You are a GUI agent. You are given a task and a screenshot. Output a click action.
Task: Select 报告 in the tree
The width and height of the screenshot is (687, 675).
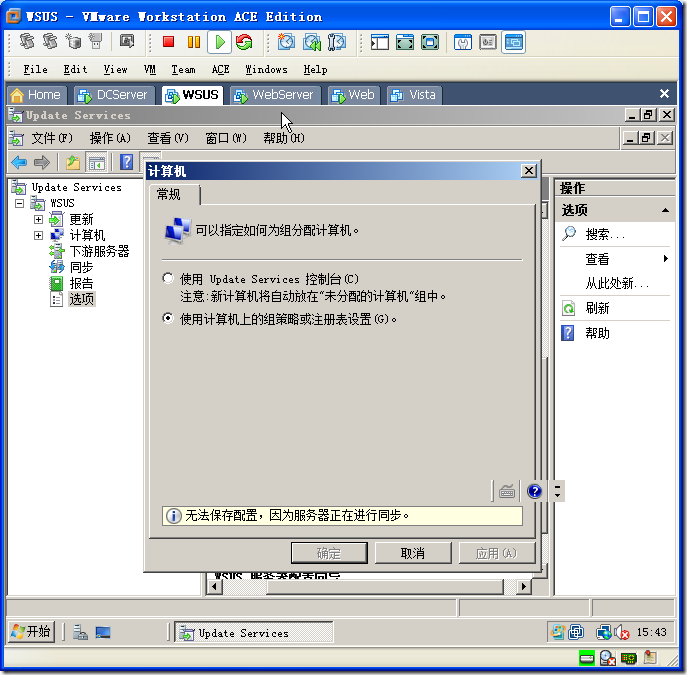point(81,283)
